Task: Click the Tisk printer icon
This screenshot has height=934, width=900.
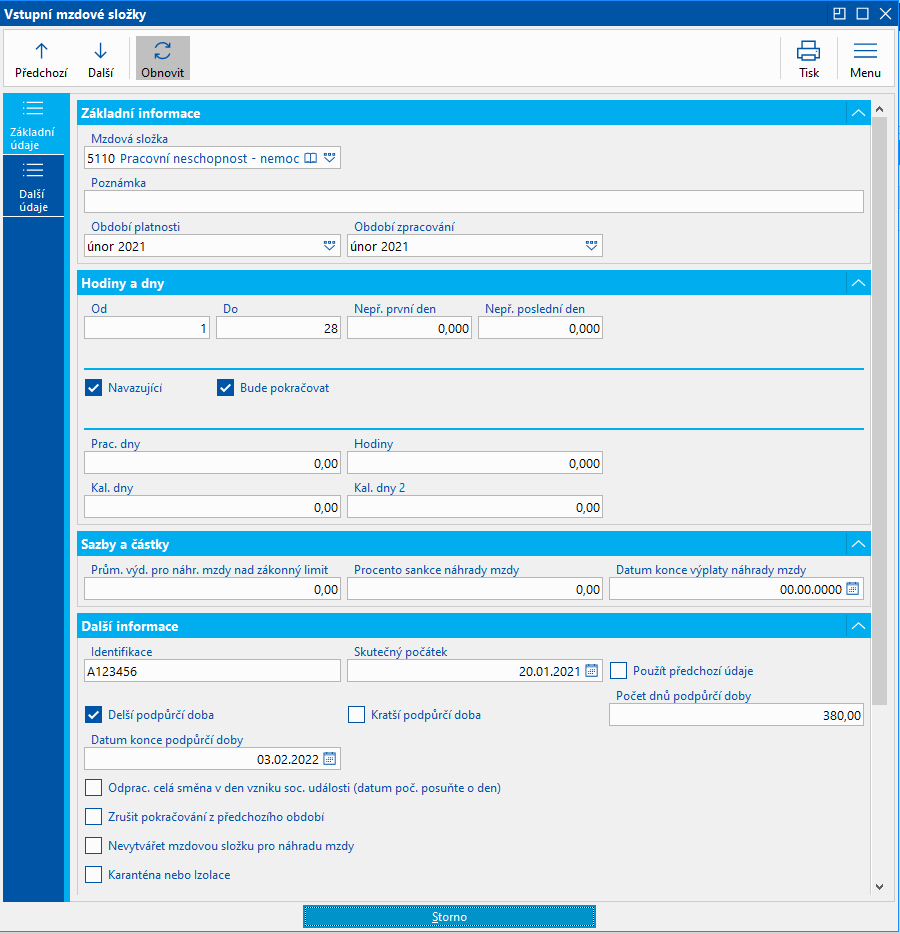Action: 808,51
